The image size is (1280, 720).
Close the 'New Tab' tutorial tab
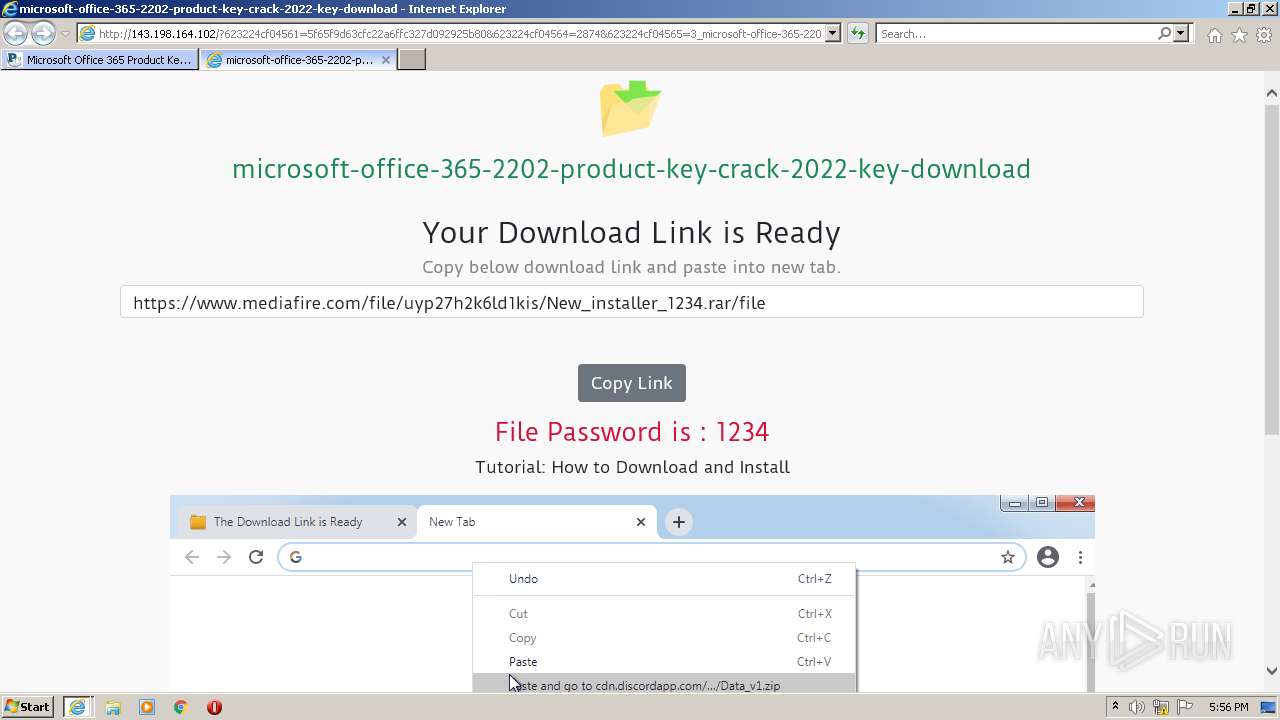click(641, 522)
